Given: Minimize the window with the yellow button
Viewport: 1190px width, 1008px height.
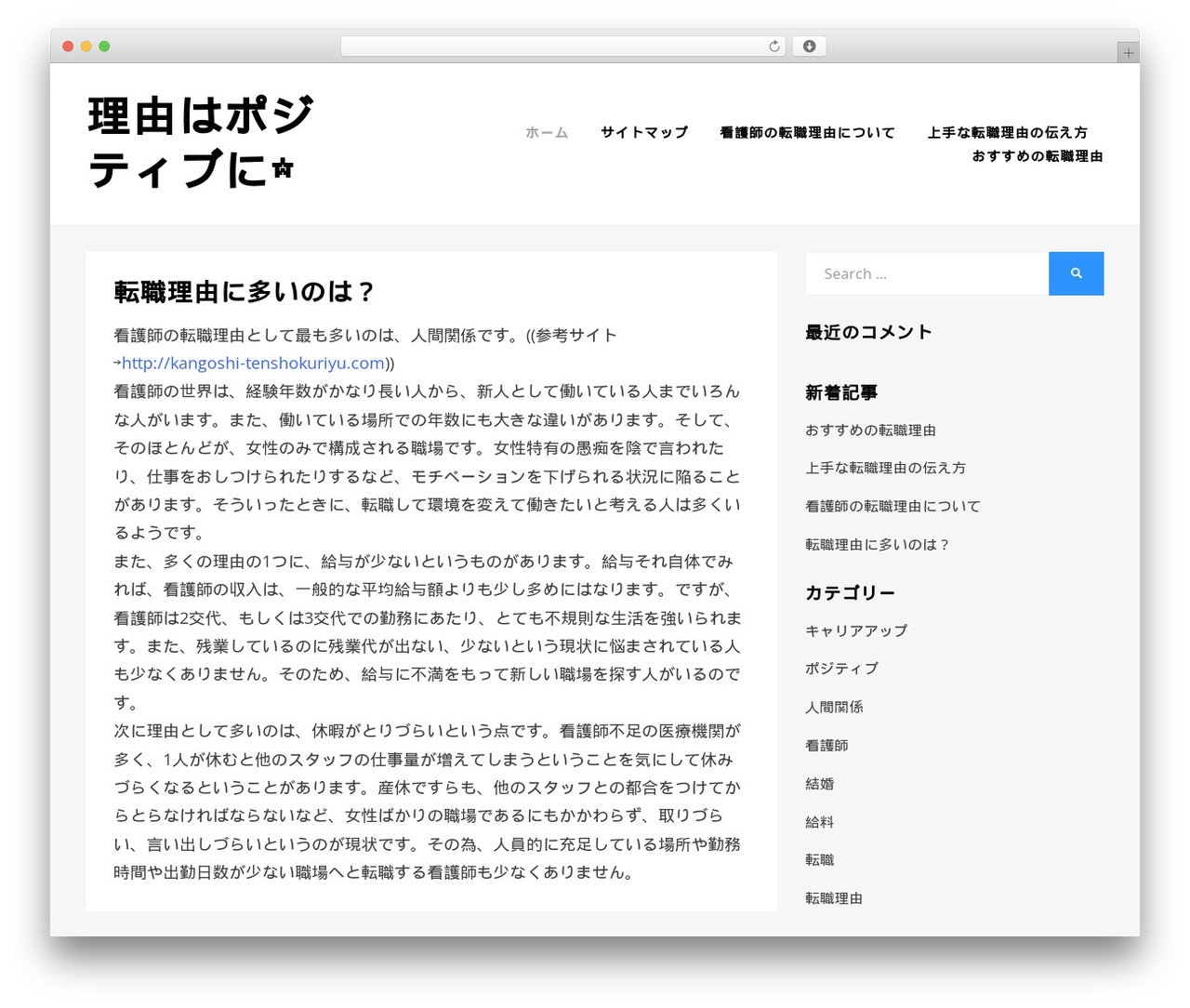Looking at the screenshot, I should 86,46.
